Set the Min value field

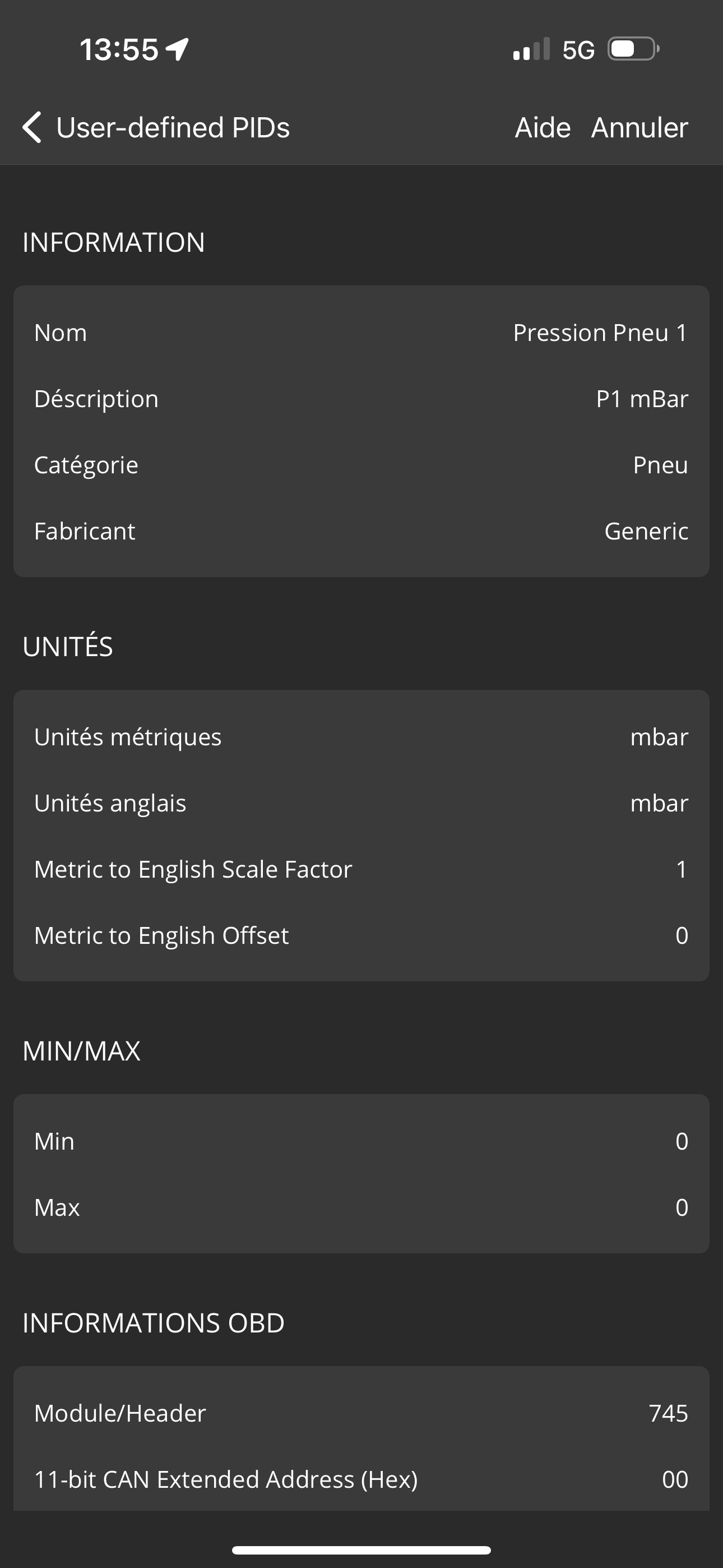coord(680,1141)
